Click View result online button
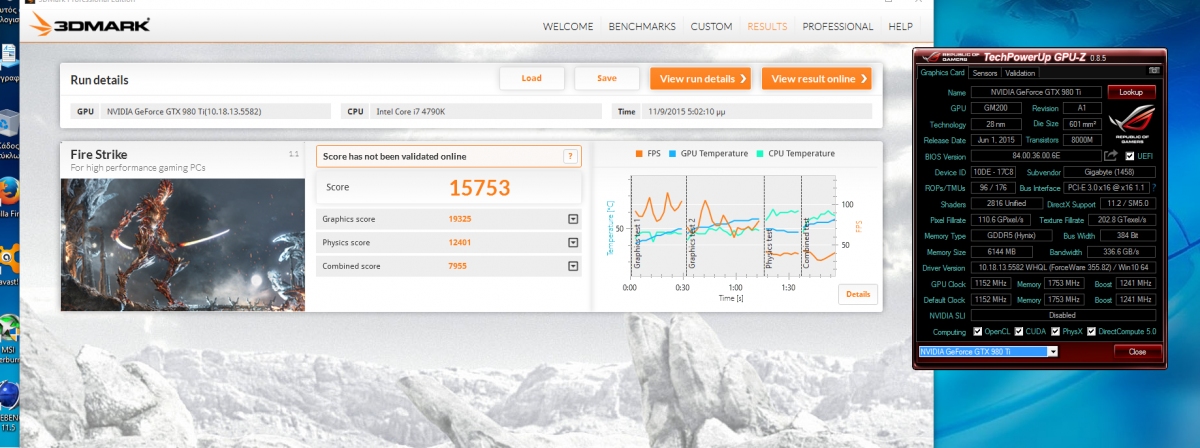This screenshot has height=448, width=1200. [x=816, y=78]
